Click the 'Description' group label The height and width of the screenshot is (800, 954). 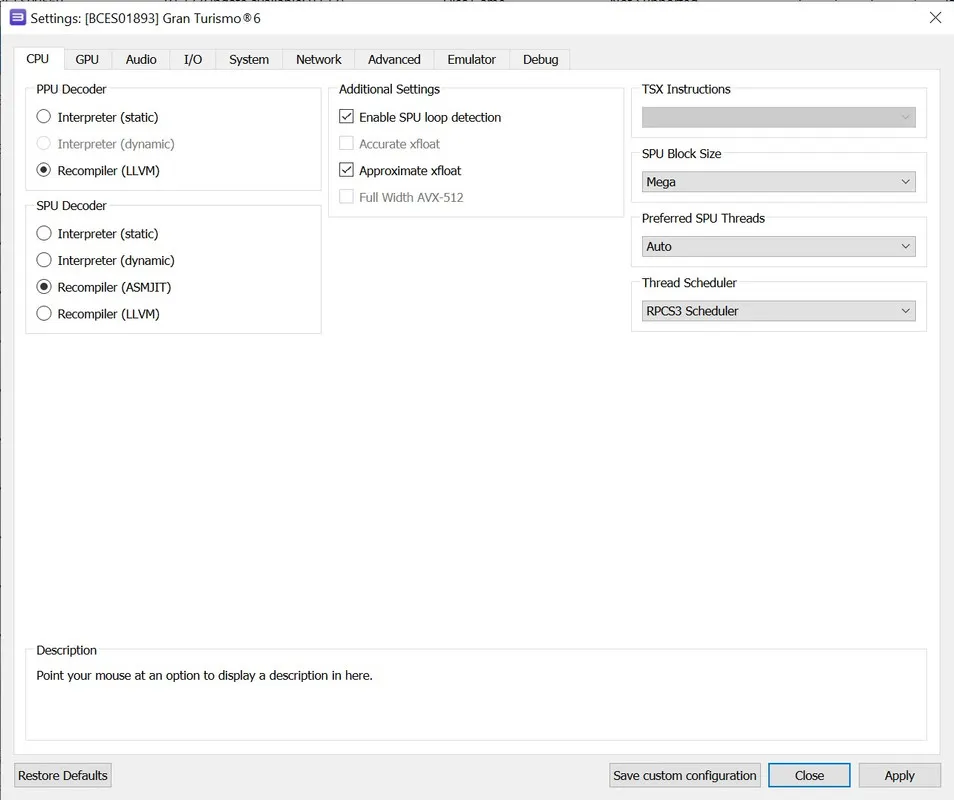coord(66,650)
